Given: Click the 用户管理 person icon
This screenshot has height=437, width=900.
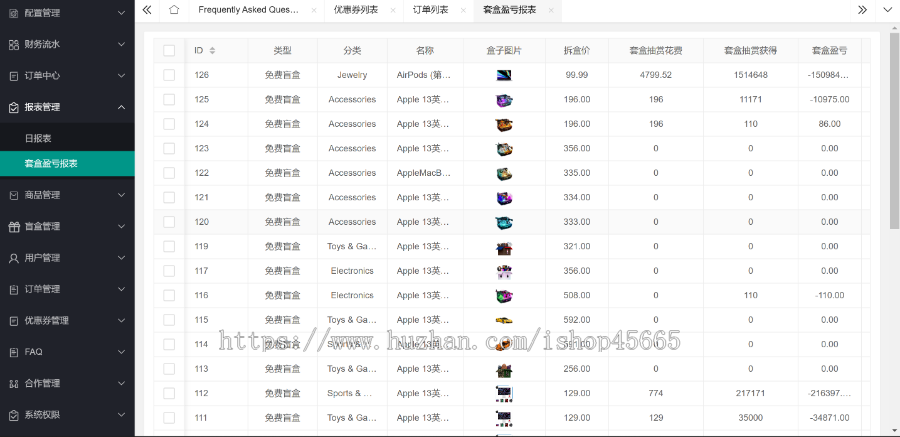Looking at the screenshot, I should click(14, 258).
